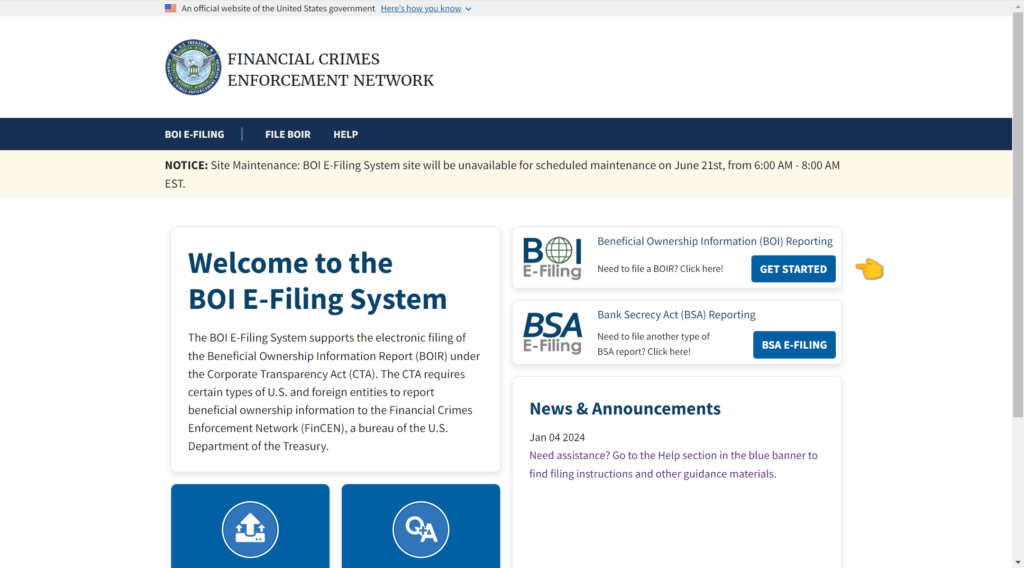This screenshot has height=568, width=1024.
Task: Click the Welcome to the BOI E-Filing System heading
Action: [317, 281]
